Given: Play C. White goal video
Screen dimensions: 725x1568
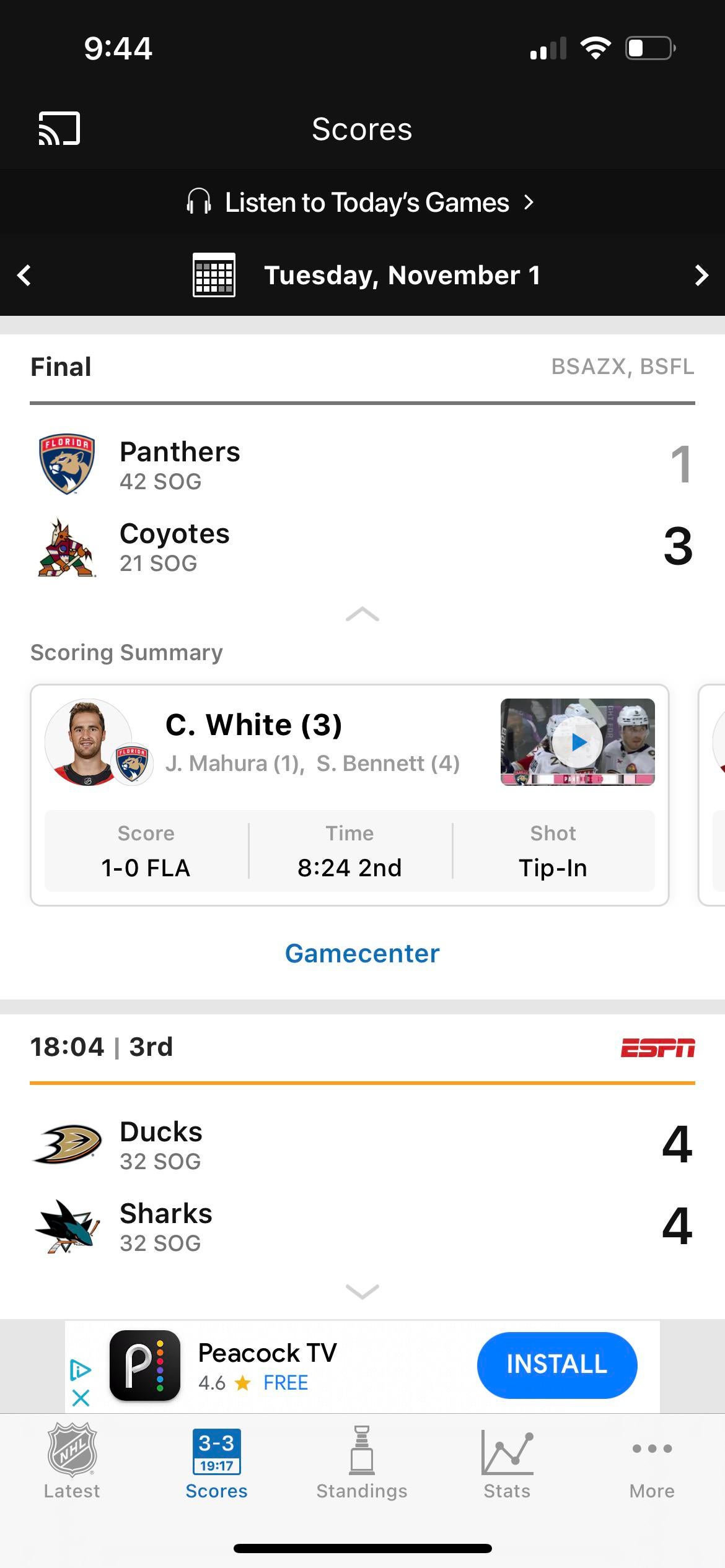Looking at the screenshot, I should click(x=578, y=742).
